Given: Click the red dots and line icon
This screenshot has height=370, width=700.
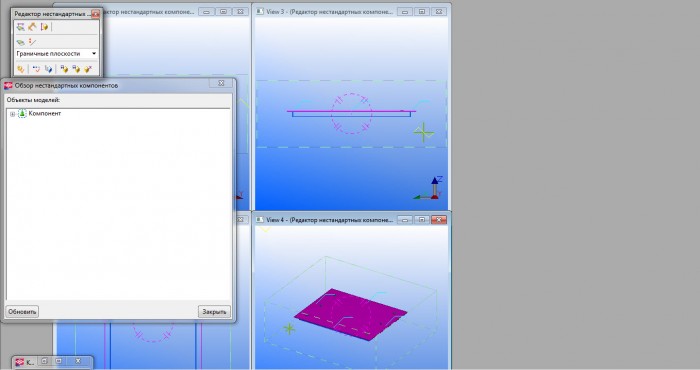Looking at the screenshot, I should pyautogui.click(x=32, y=42).
